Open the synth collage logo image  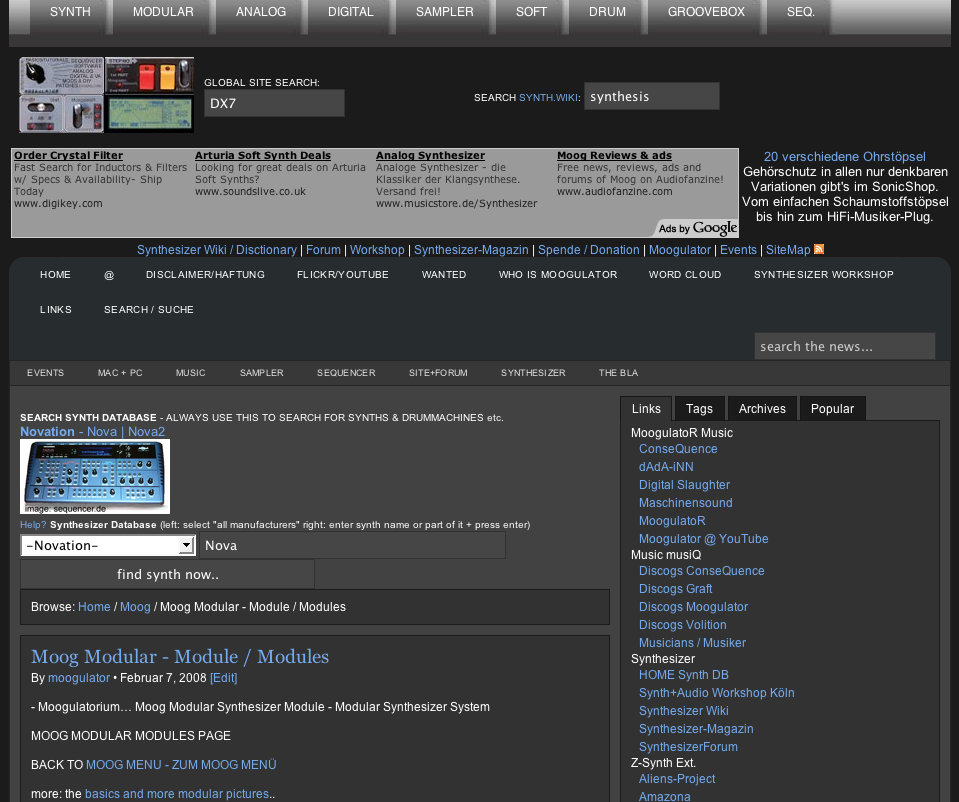(106, 95)
